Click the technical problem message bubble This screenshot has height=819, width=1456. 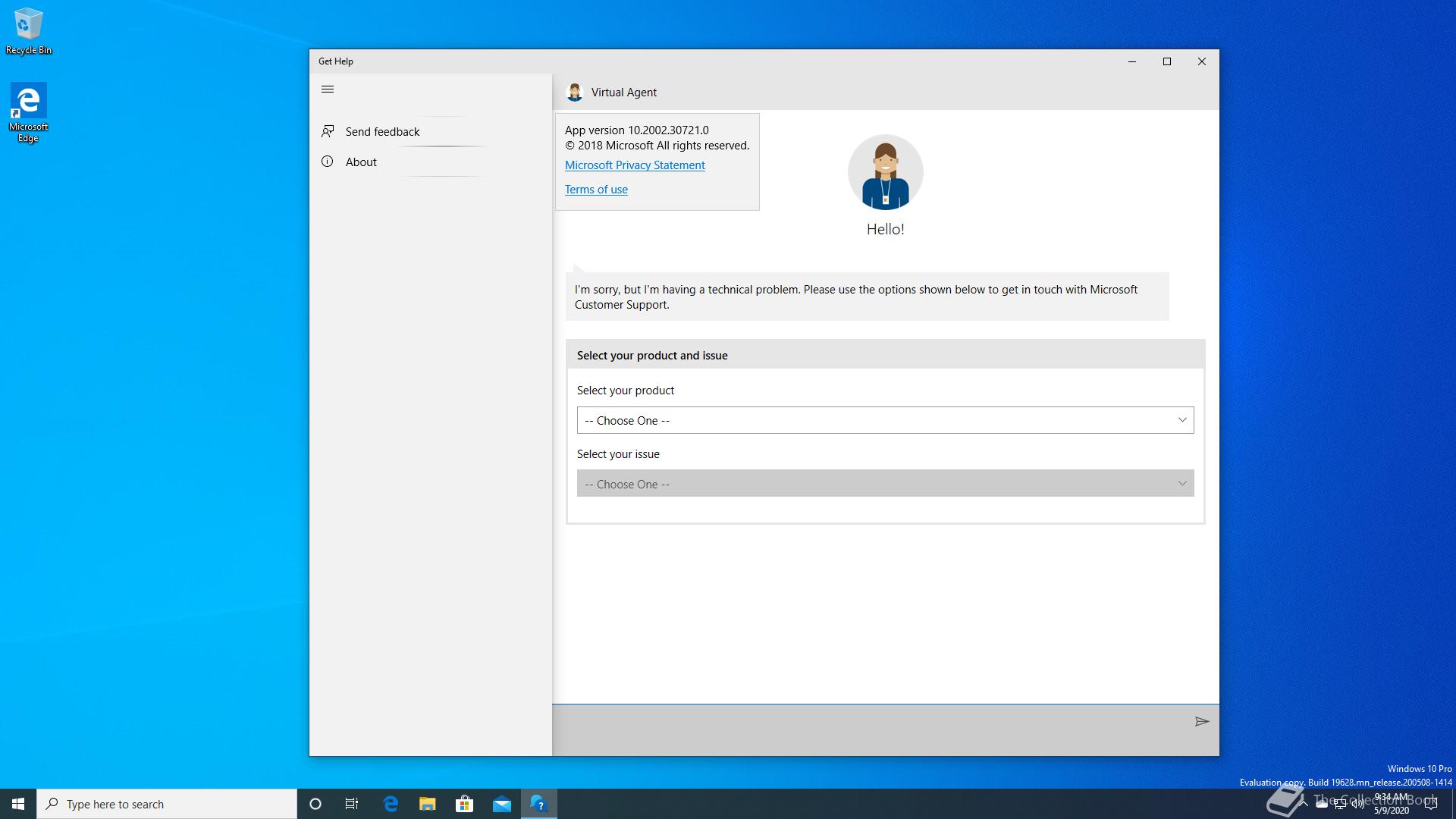click(x=868, y=297)
